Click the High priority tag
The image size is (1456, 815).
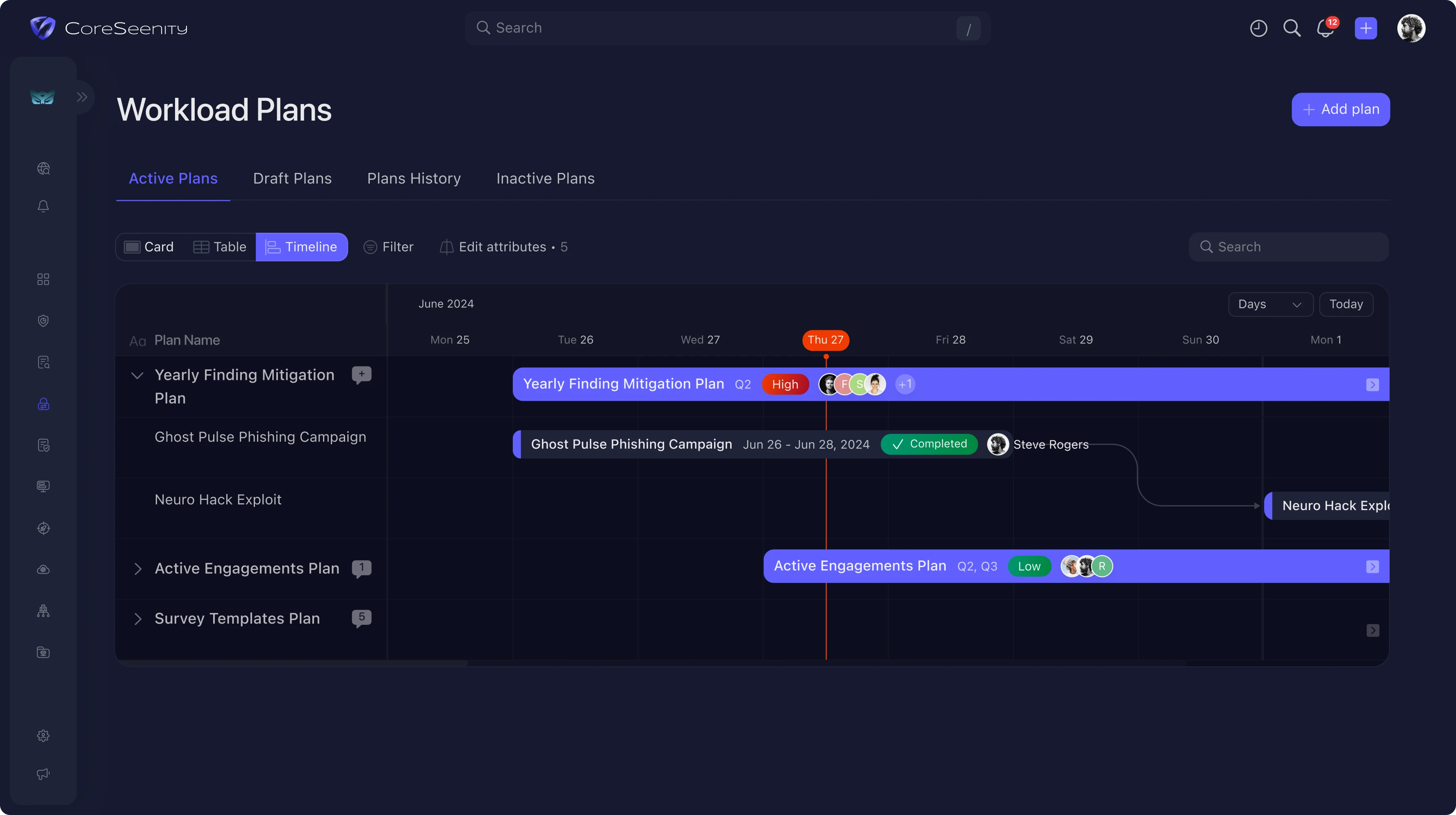click(x=785, y=384)
